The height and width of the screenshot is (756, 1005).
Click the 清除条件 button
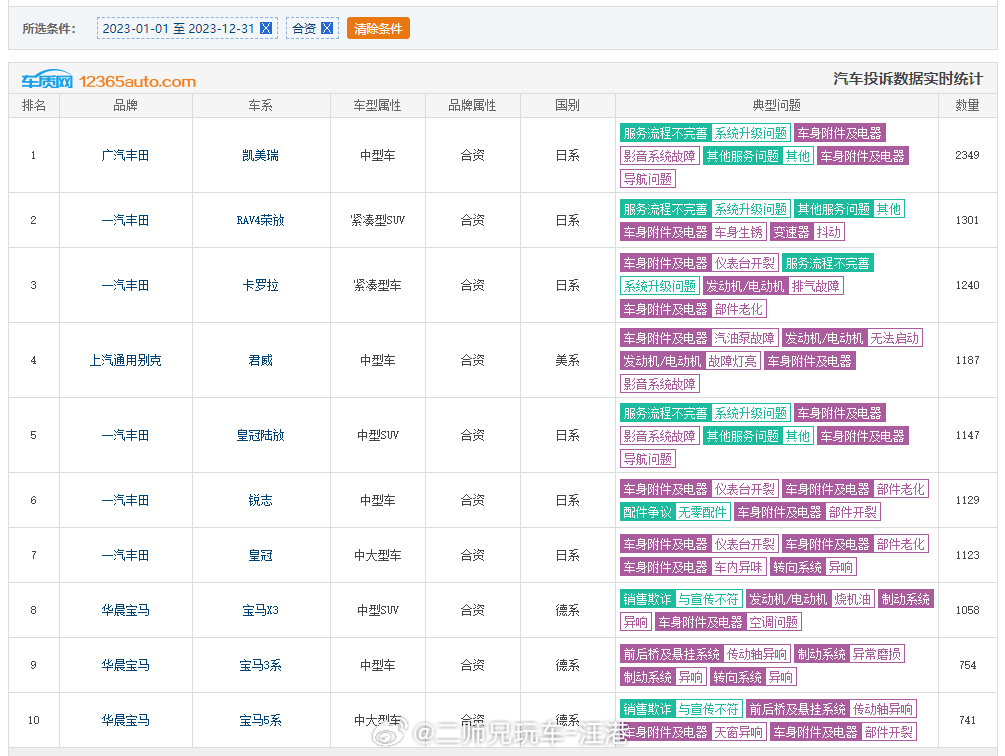pyautogui.click(x=378, y=28)
